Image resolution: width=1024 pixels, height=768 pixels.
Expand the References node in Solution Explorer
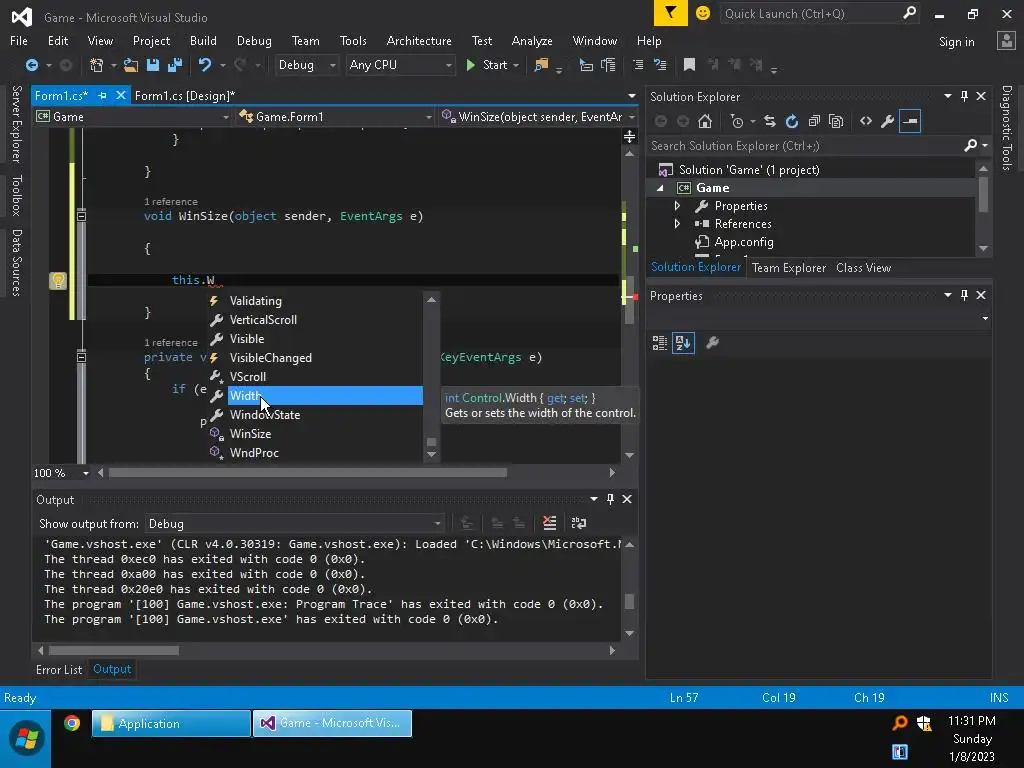pyautogui.click(x=677, y=223)
